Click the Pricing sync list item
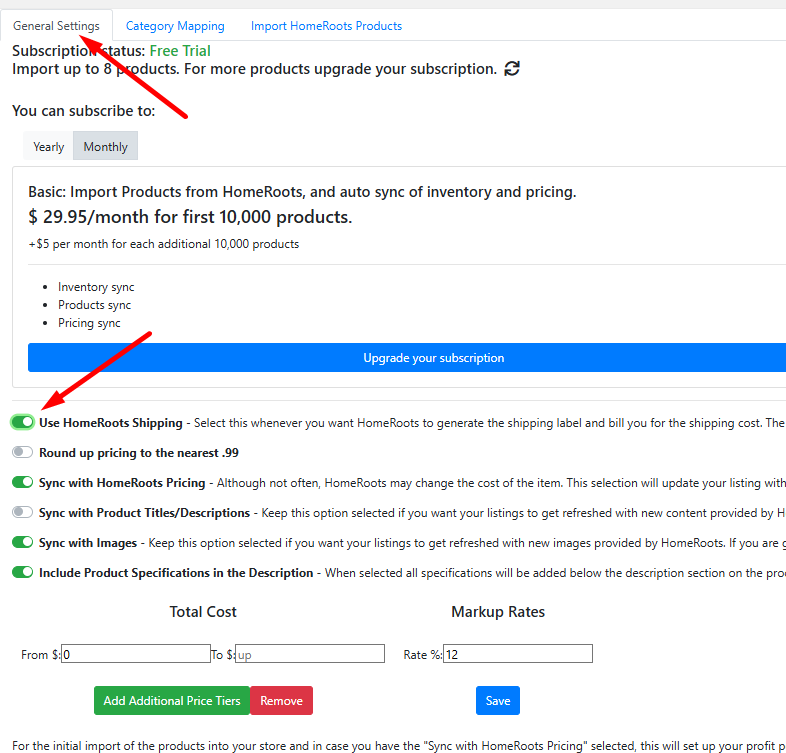 click(x=89, y=323)
